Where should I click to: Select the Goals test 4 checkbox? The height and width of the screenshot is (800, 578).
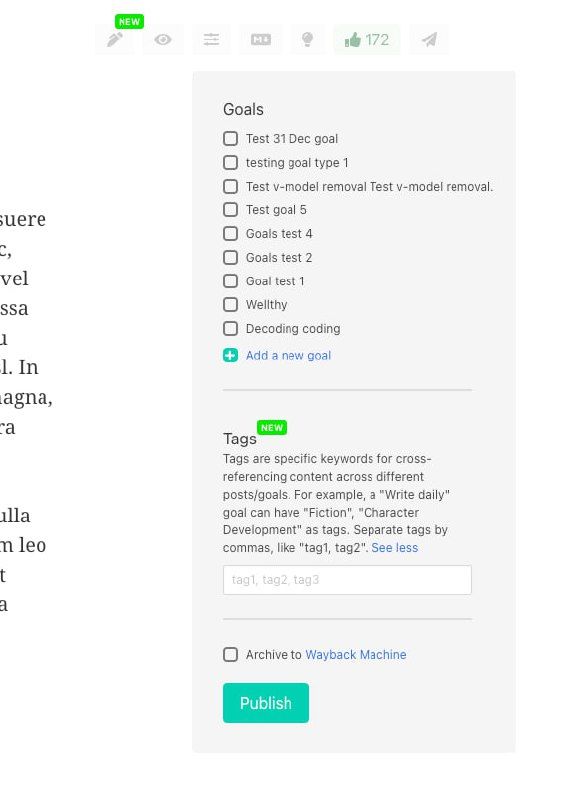click(230, 234)
